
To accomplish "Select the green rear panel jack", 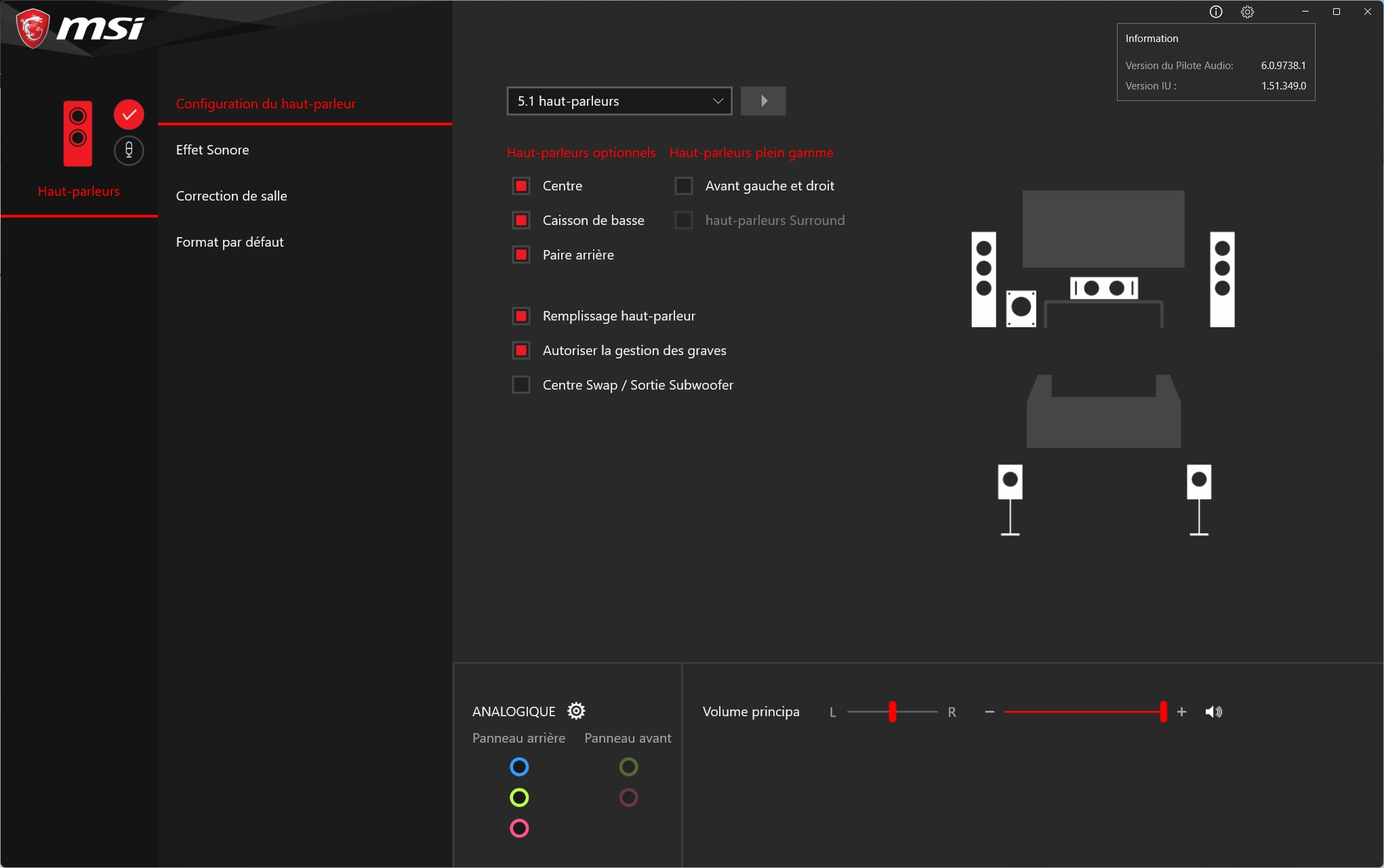I will [519, 798].
